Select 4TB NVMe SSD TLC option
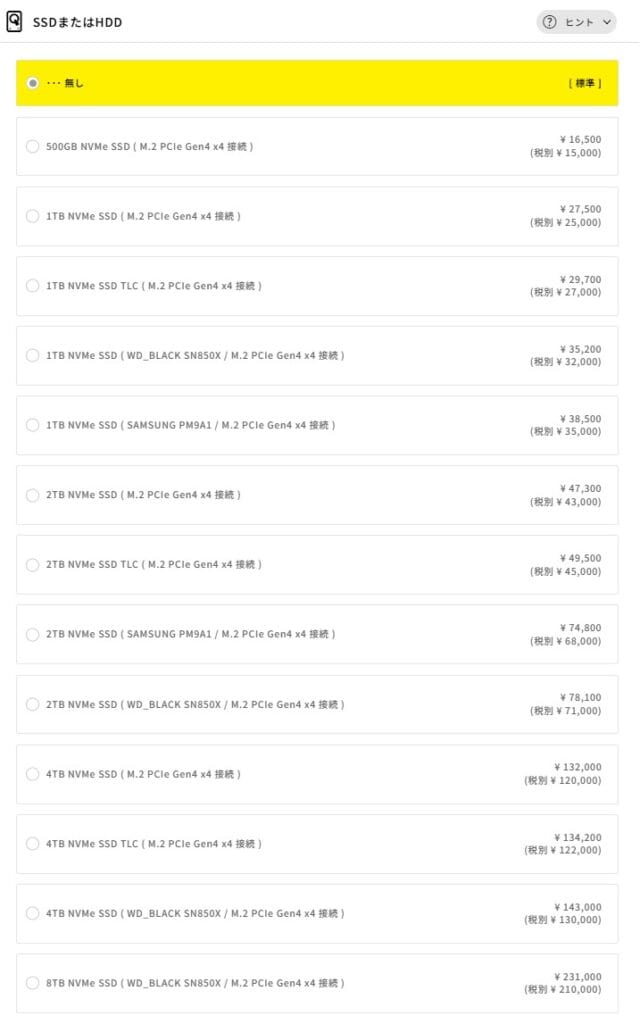The width and height of the screenshot is (640, 1024). [x=33, y=843]
